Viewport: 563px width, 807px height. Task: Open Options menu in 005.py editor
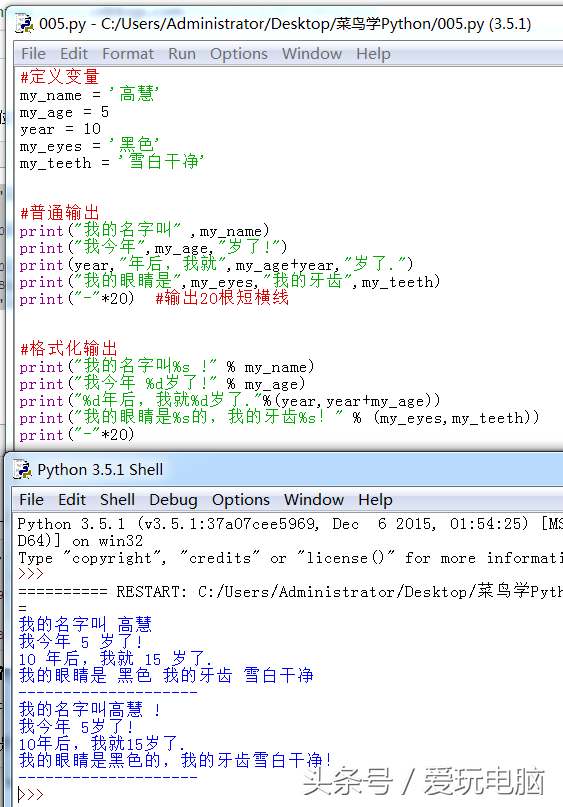tap(239, 54)
